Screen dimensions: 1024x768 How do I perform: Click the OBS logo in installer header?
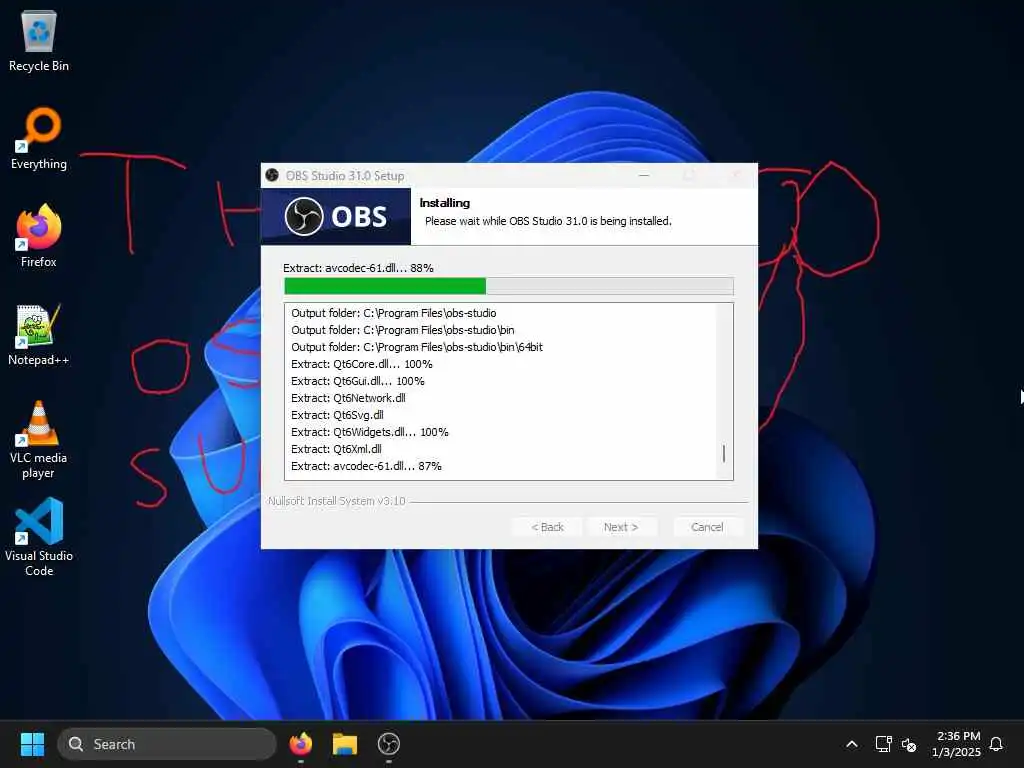pyautogui.click(x=336, y=216)
